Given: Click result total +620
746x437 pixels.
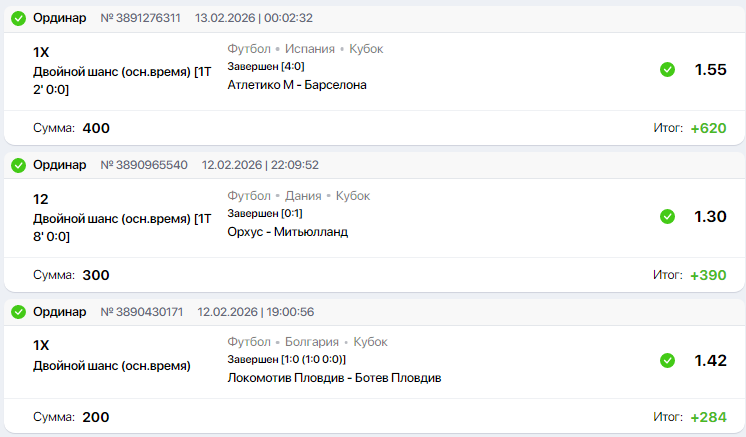Looking at the screenshot, I should [x=708, y=128].
